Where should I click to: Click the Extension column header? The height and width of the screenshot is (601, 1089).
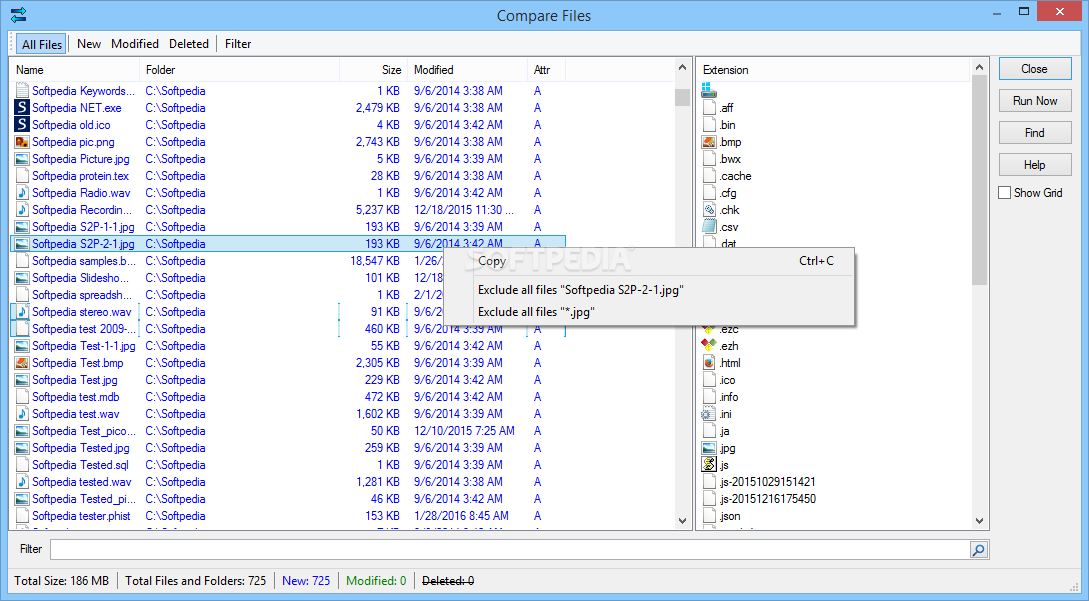[x=833, y=69]
